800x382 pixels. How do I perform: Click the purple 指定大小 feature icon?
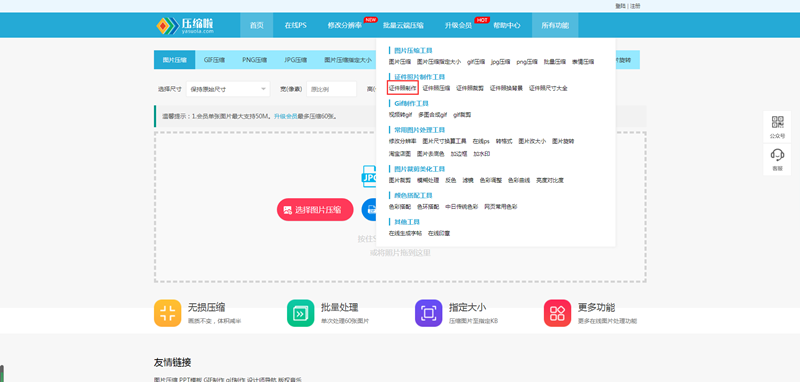tap(429, 313)
